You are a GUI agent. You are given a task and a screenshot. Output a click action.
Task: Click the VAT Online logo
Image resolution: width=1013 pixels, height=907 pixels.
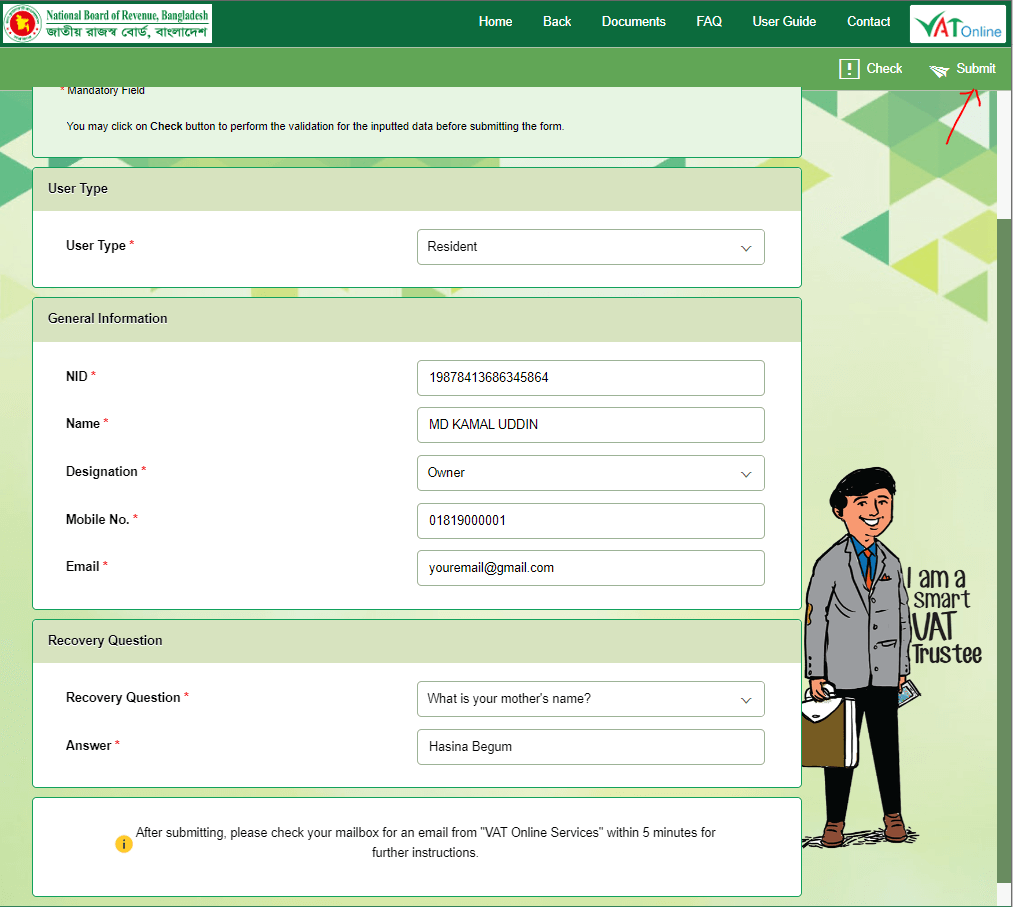click(x=957, y=24)
